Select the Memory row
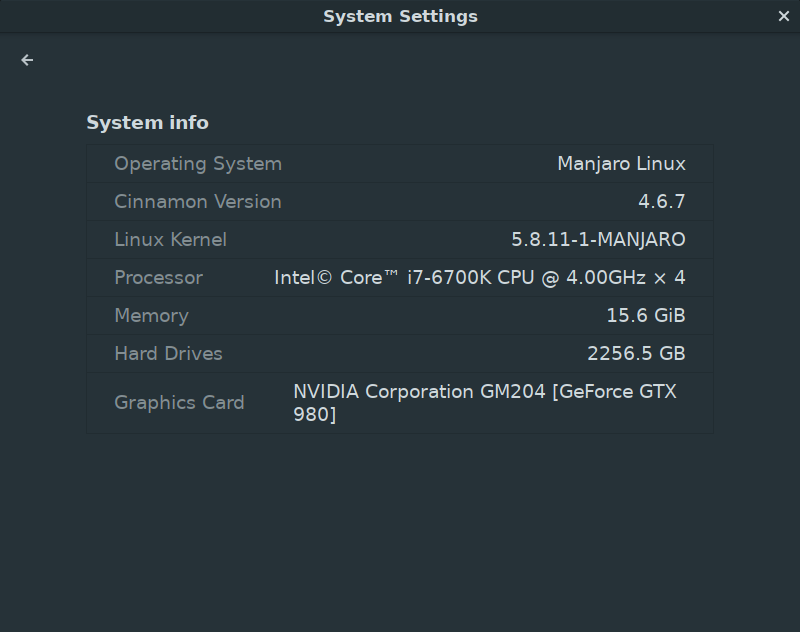Screen dimensions: 800x632 [400, 315]
